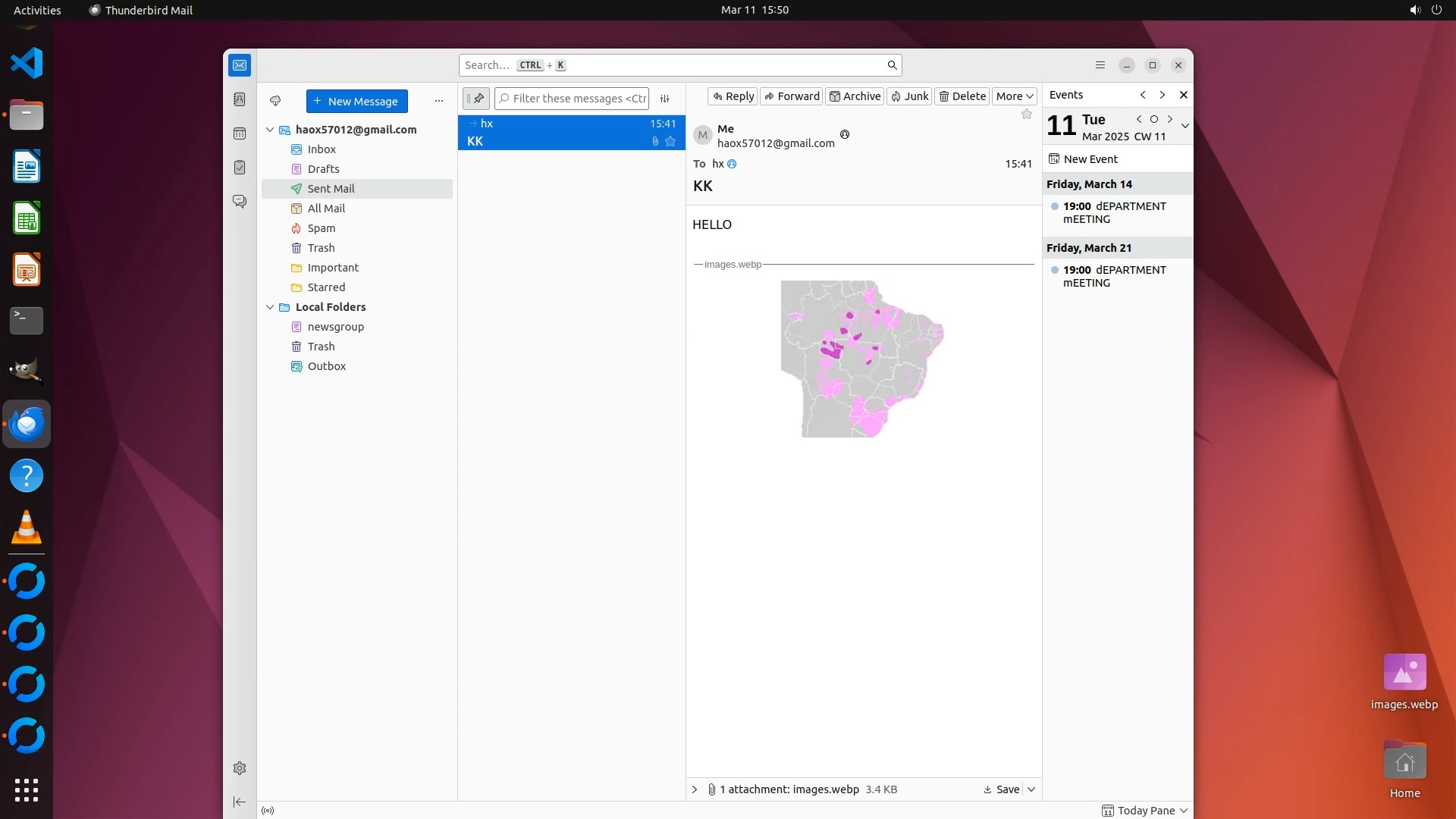The image size is (1456, 819).
Task: Open the Calendar space icon
Action: (240, 133)
